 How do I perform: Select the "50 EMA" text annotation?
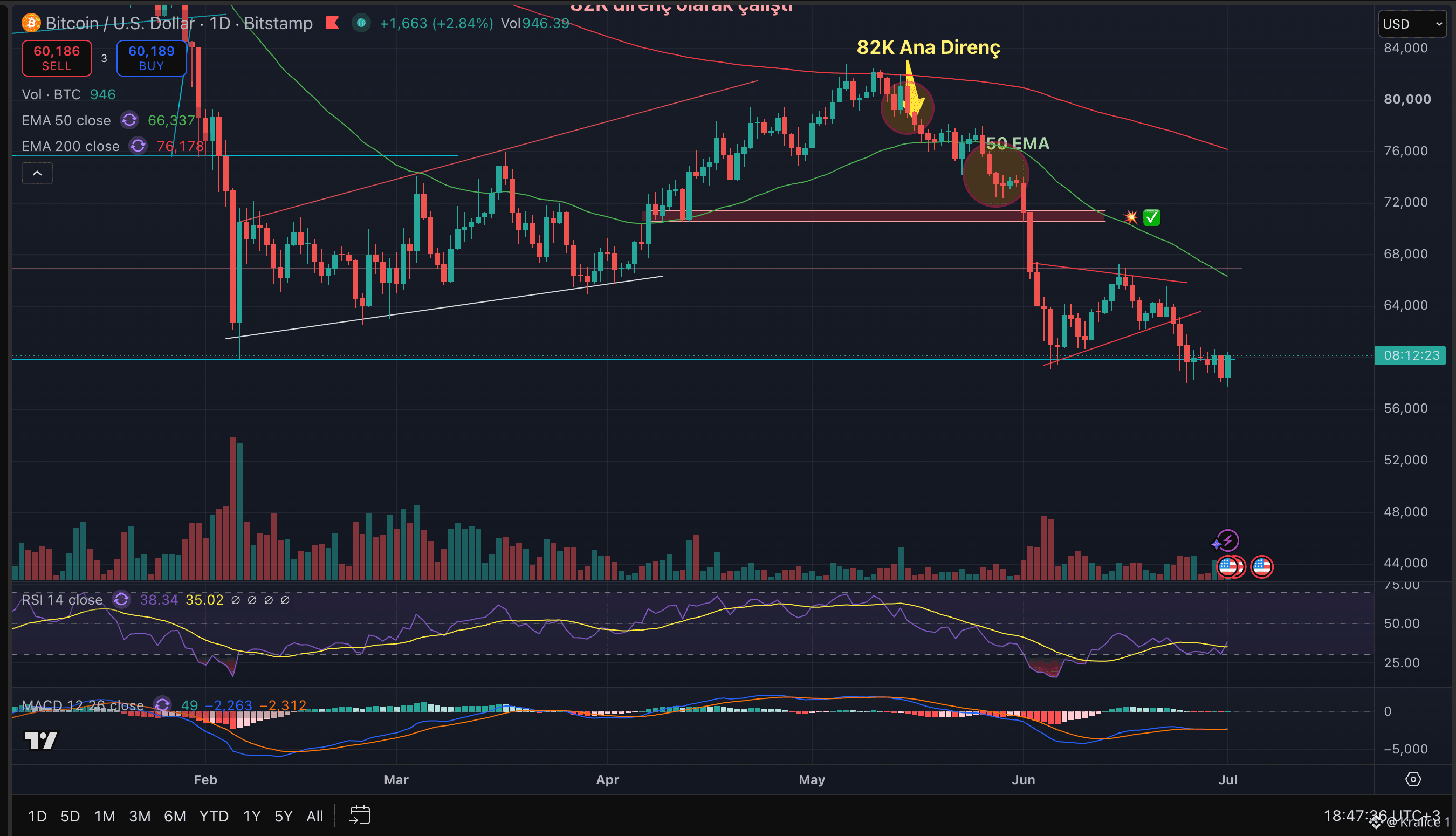point(1018,143)
